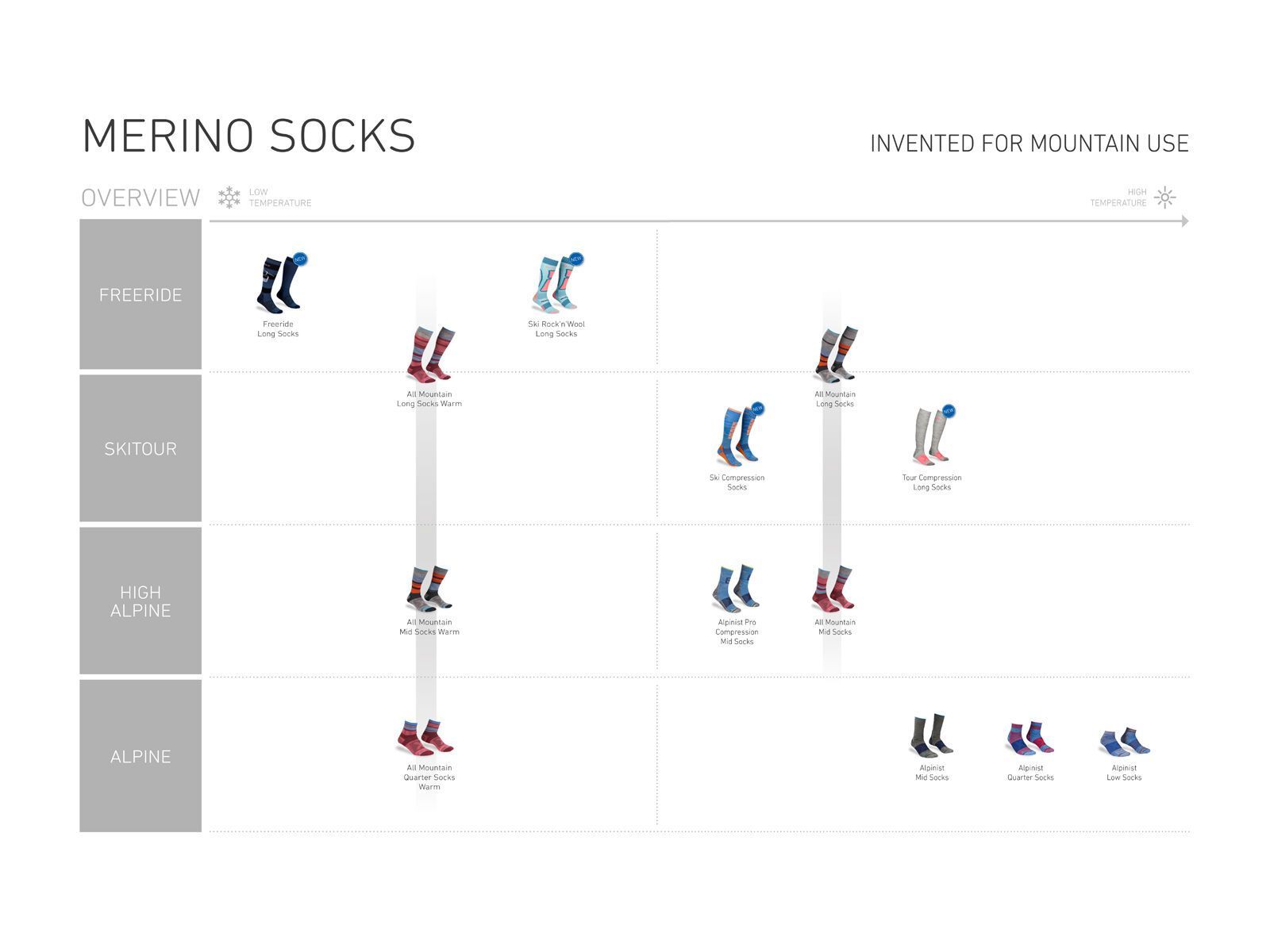Click the All Mountain Mid Socks label
Viewport: 1270px width, 952px height.
click(x=835, y=628)
